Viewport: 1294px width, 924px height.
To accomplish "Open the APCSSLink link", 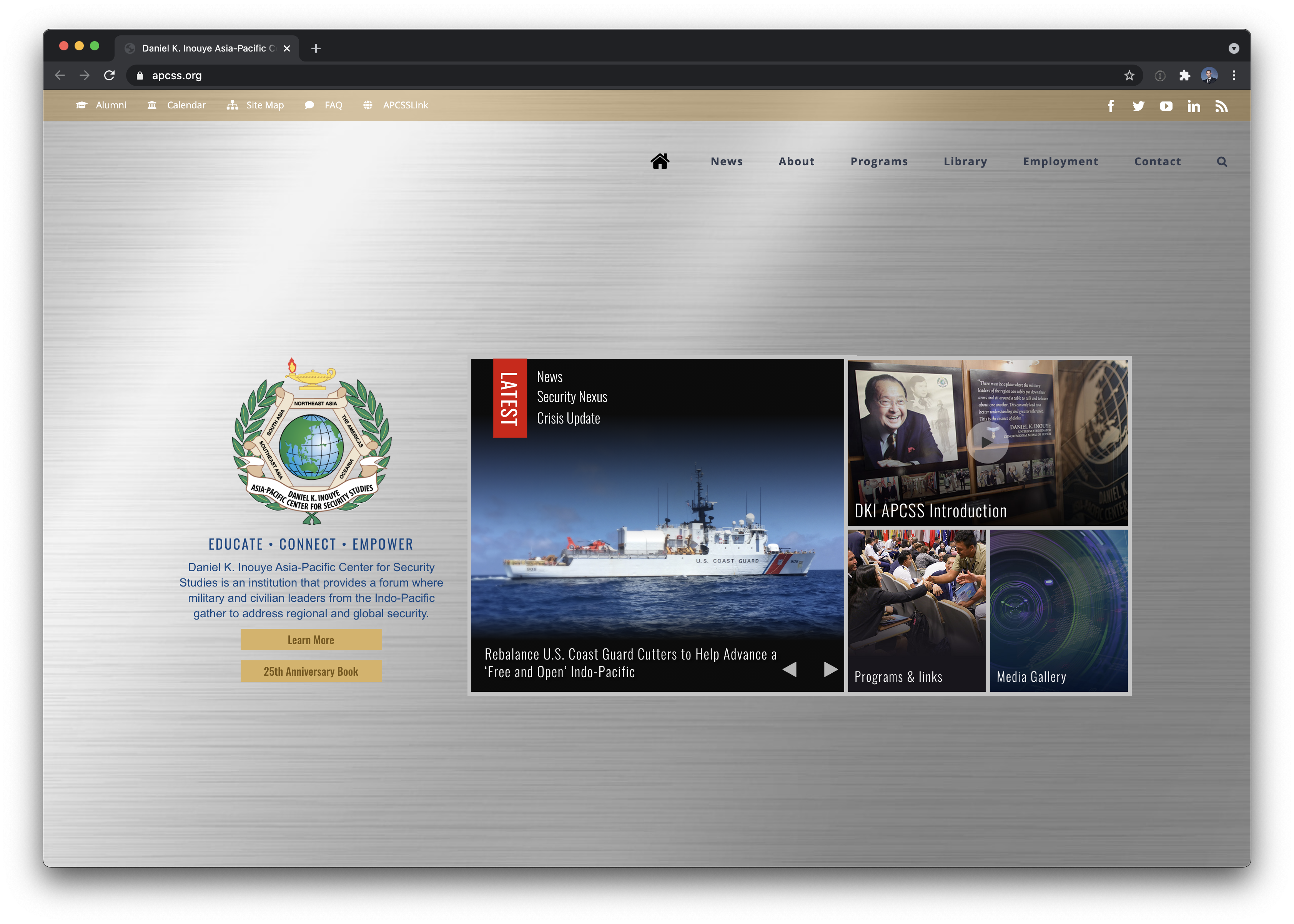I will click(396, 105).
